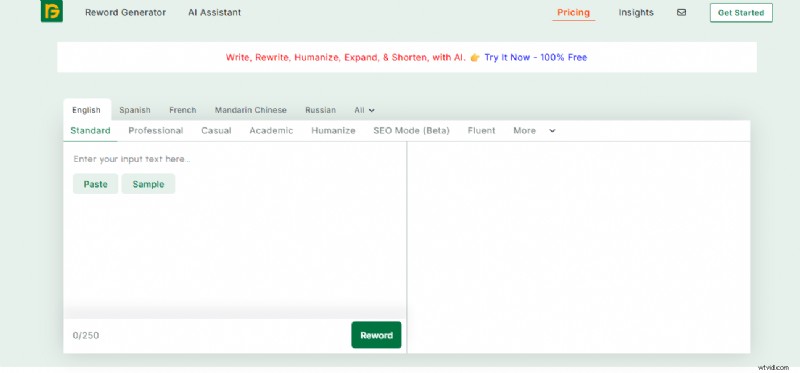This screenshot has height=373, width=800.
Task: Visit the Insights link
Action: (636, 13)
